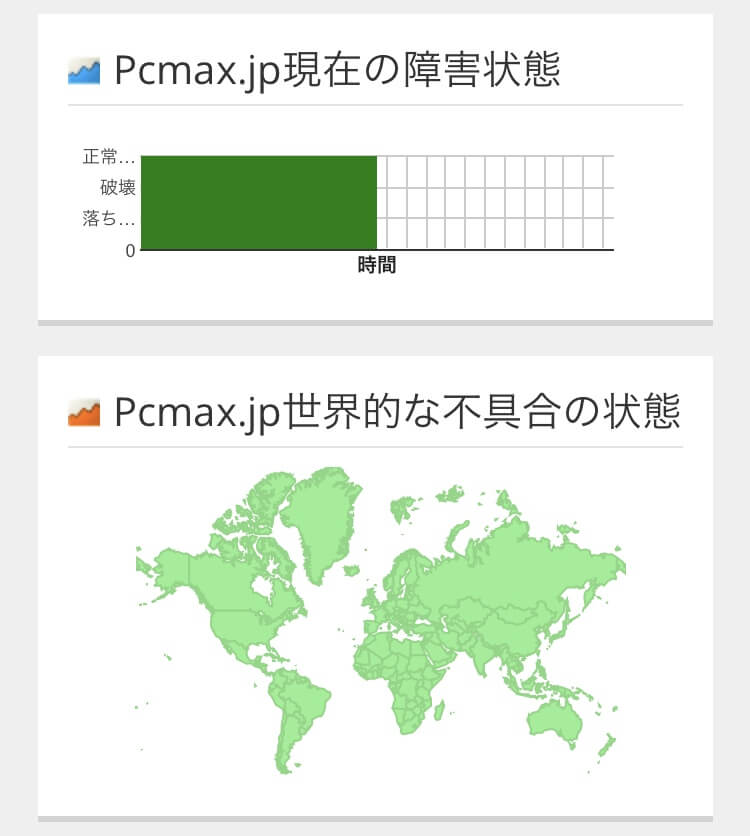Click the 破壊 label on the chart axis
The height and width of the screenshot is (836, 750).
(118, 188)
